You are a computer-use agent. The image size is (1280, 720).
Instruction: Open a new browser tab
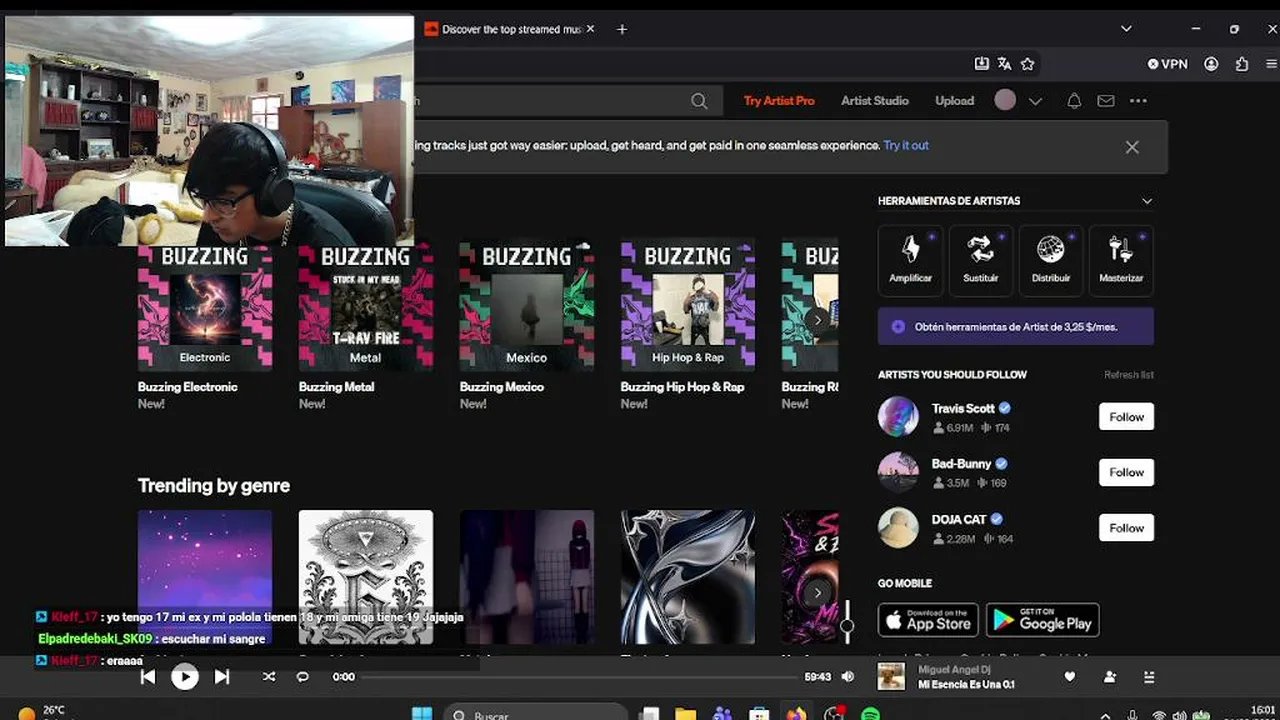point(622,29)
